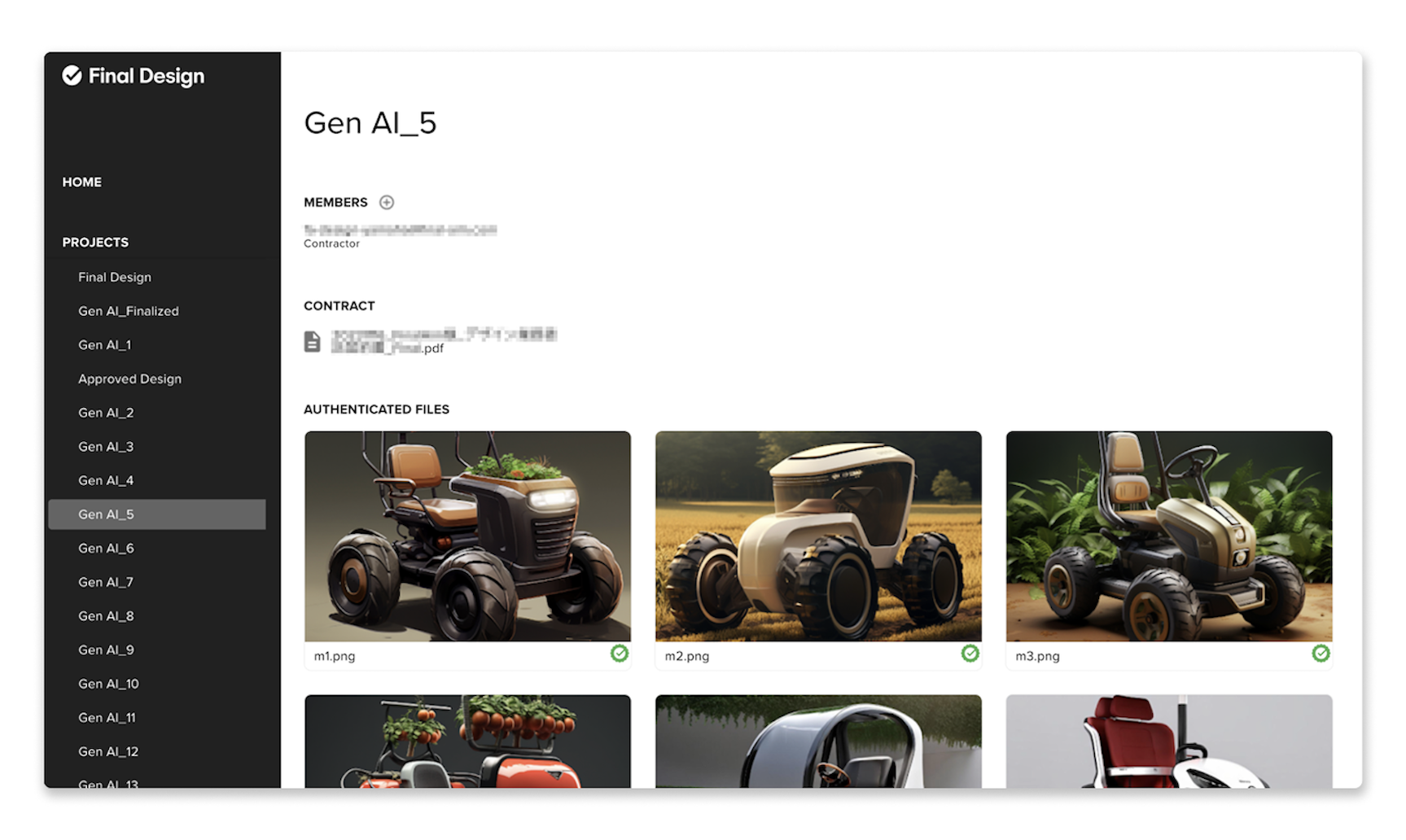Click the green verified badge on m1.png
Viewport: 1406px width, 840px height.
tap(620, 654)
